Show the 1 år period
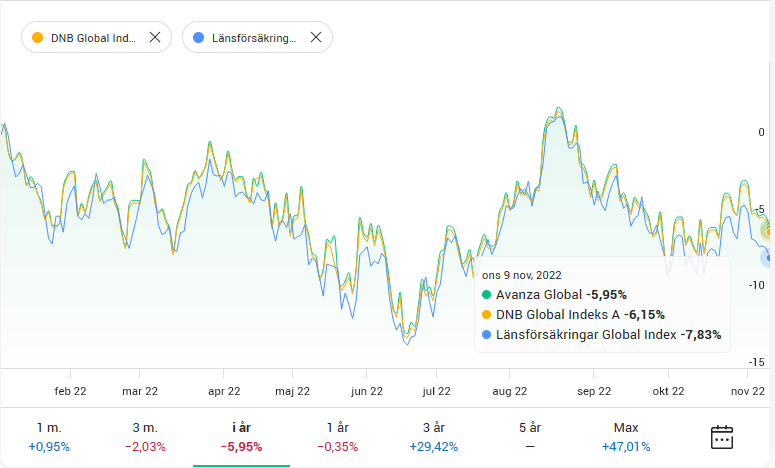 pos(337,437)
